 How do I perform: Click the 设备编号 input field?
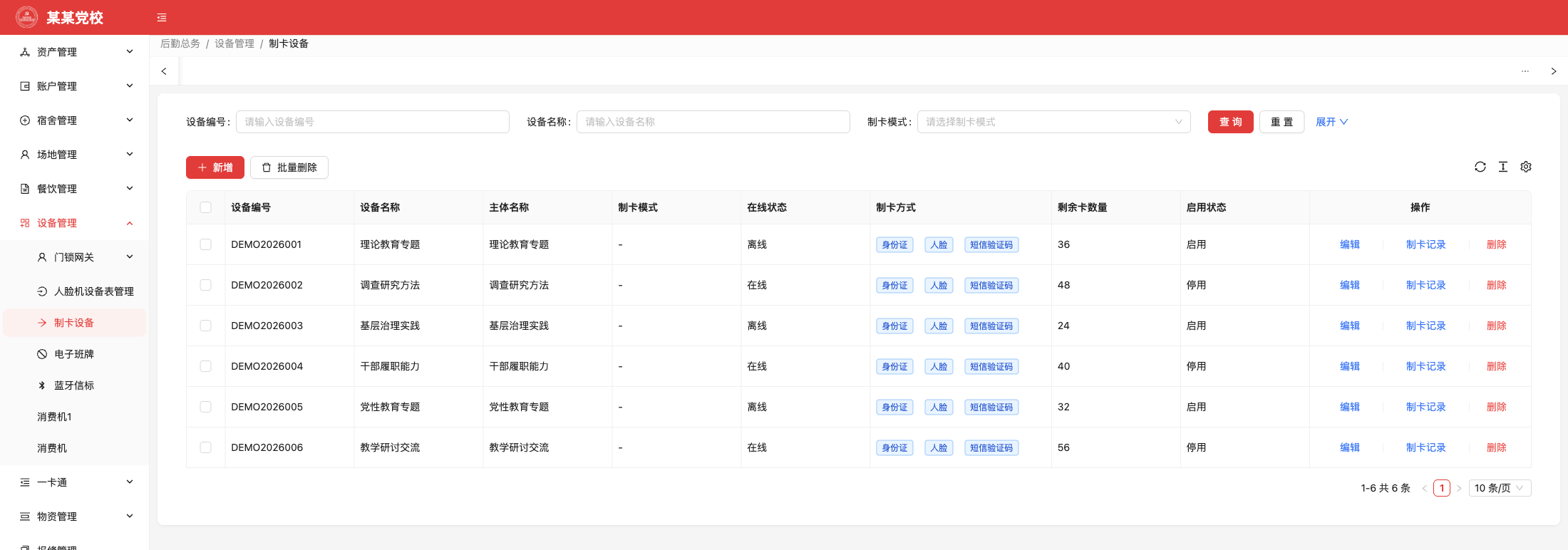[x=373, y=122]
